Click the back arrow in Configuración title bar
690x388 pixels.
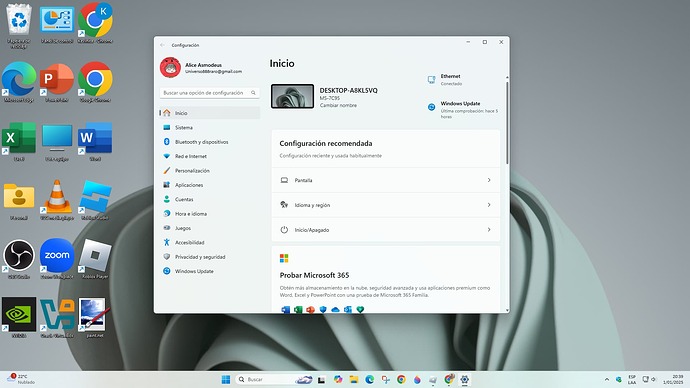[162, 45]
